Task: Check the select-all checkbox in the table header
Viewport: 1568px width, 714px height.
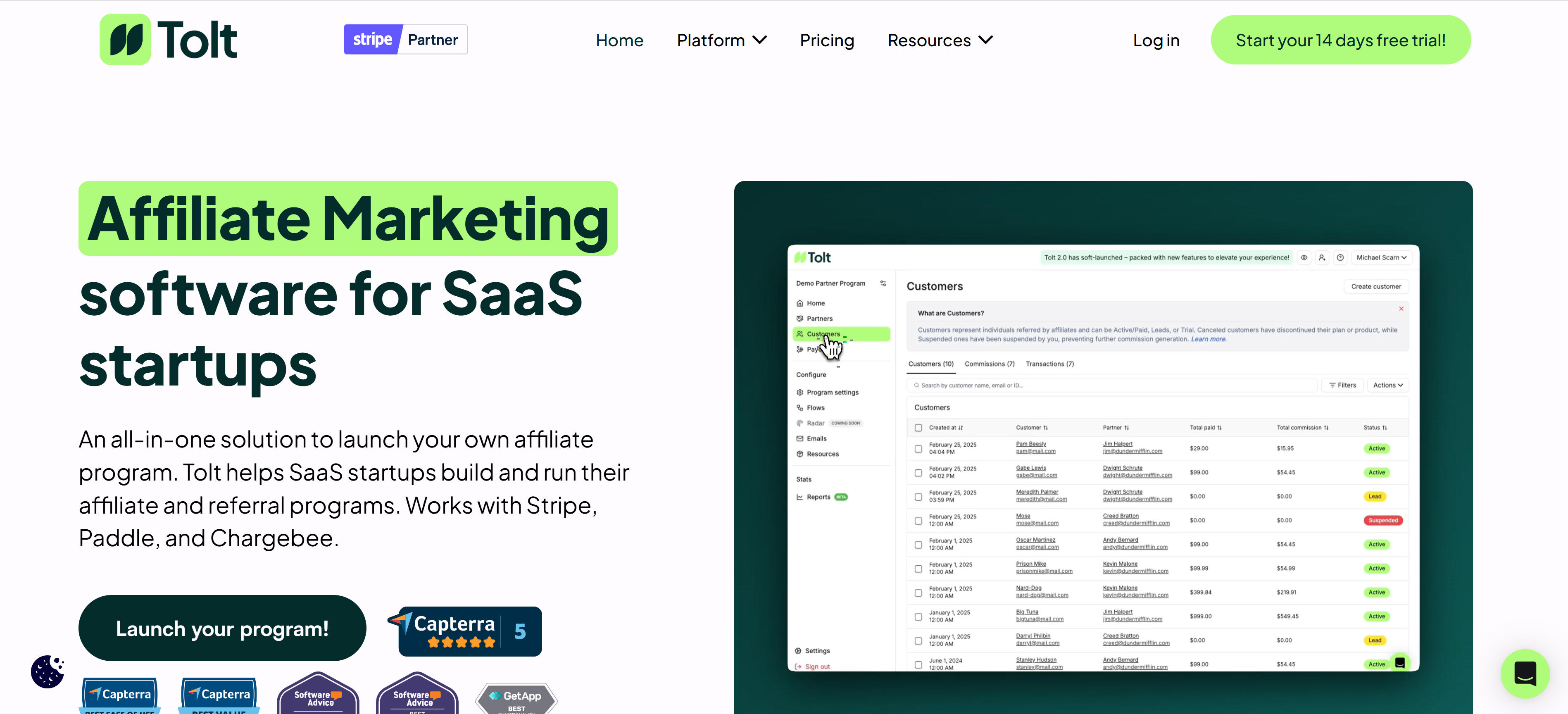Action: point(918,427)
